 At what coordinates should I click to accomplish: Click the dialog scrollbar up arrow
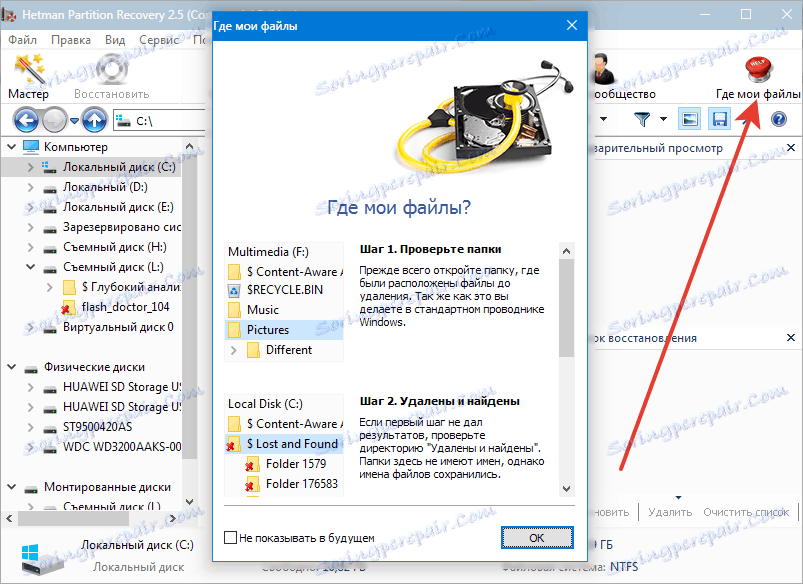[566, 251]
